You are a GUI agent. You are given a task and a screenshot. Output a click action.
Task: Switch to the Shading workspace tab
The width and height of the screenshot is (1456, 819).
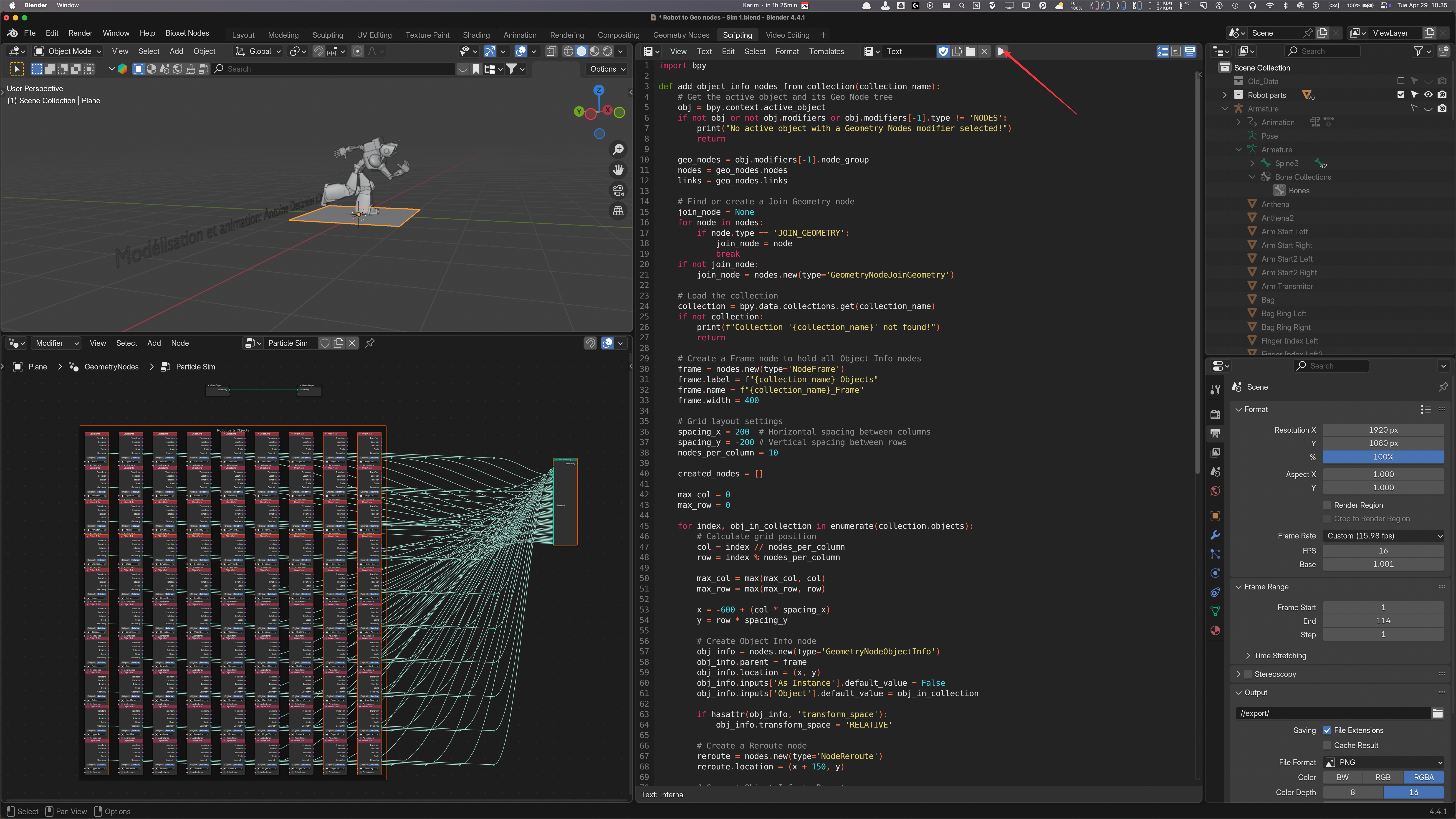(x=476, y=35)
